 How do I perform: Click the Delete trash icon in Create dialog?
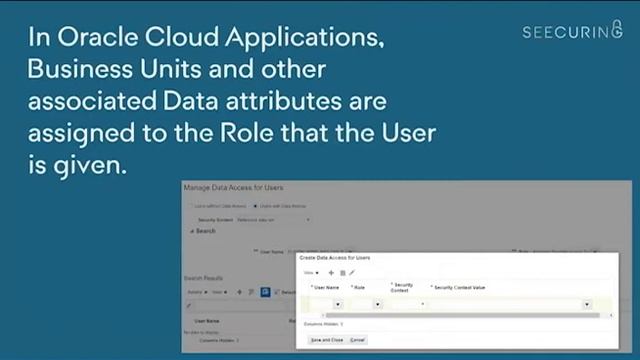pos(343,273)
